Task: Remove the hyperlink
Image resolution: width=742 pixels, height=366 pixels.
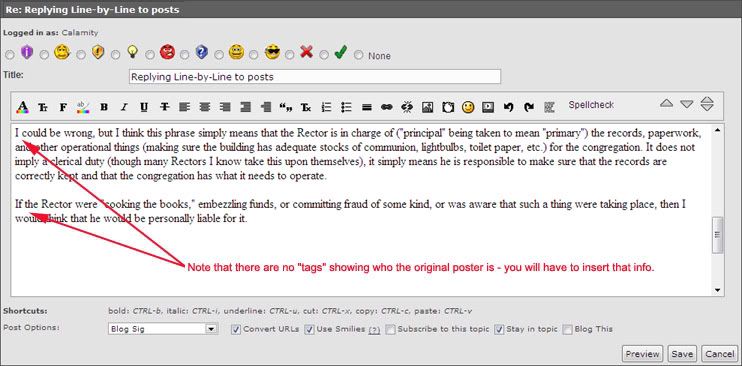Action: pyautogui.click(x=407, y=107)
